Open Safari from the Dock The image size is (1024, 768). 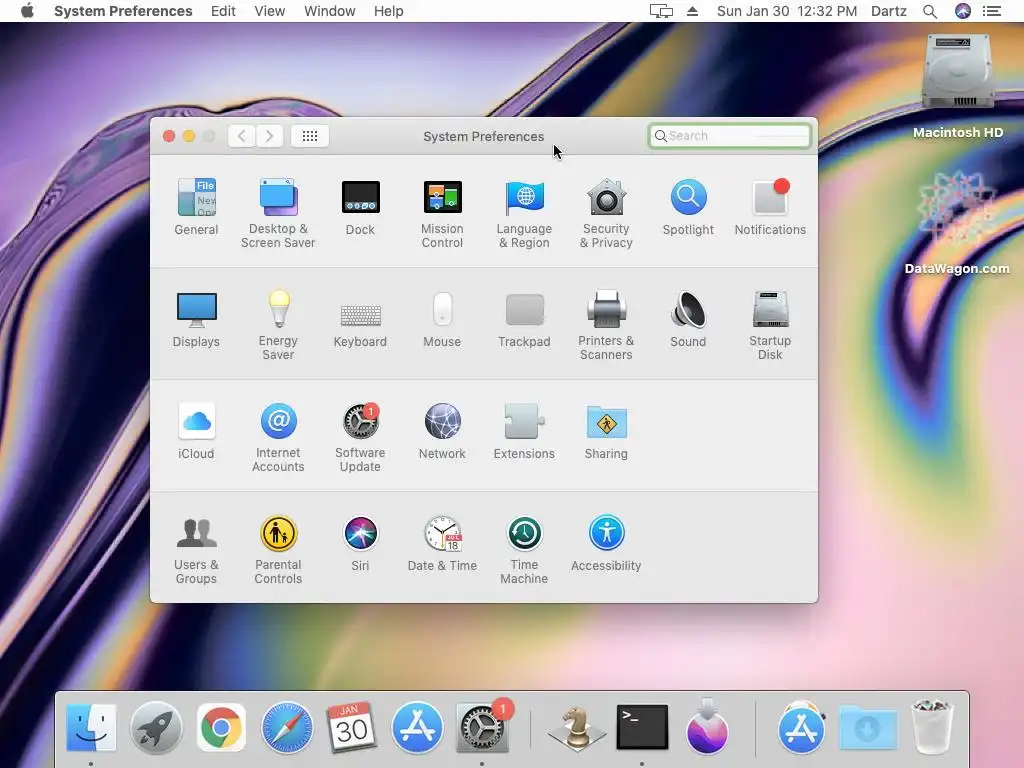pyautogui.click(x=287, y=727)
